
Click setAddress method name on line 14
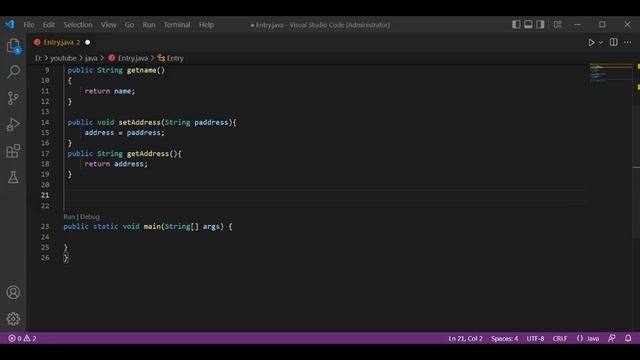tap(139, 122)
